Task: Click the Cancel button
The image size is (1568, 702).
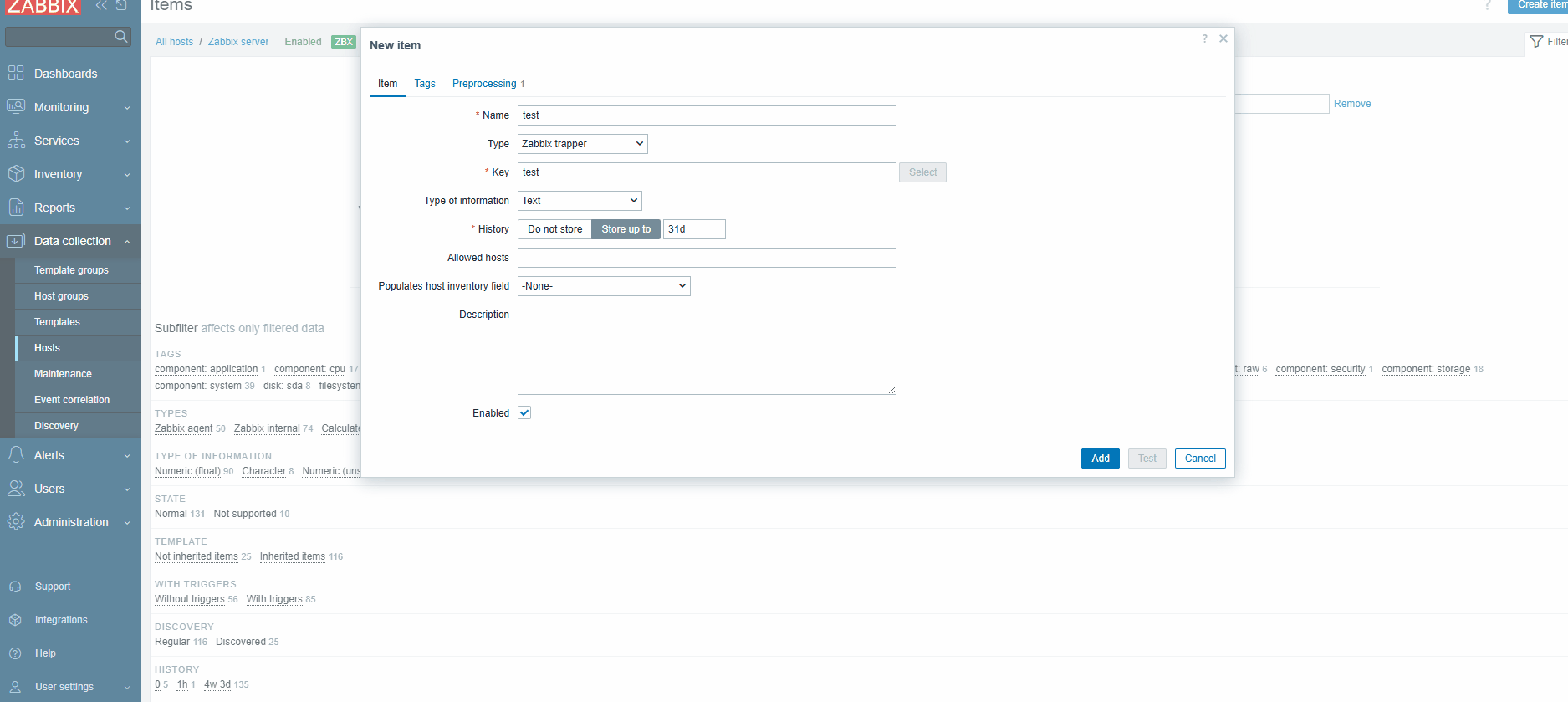Action: [1200, 459]
